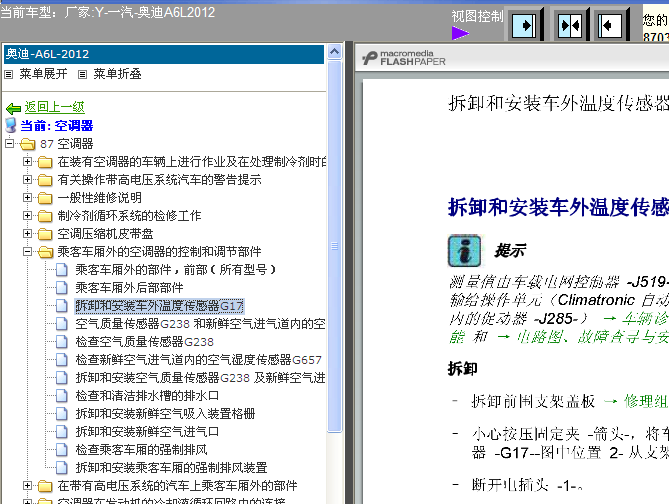Click folder icon of 制冷剂循环系统的检修工作
This screenshot has height=504, width=669.
pyautogui.click(x=45, y=216)
